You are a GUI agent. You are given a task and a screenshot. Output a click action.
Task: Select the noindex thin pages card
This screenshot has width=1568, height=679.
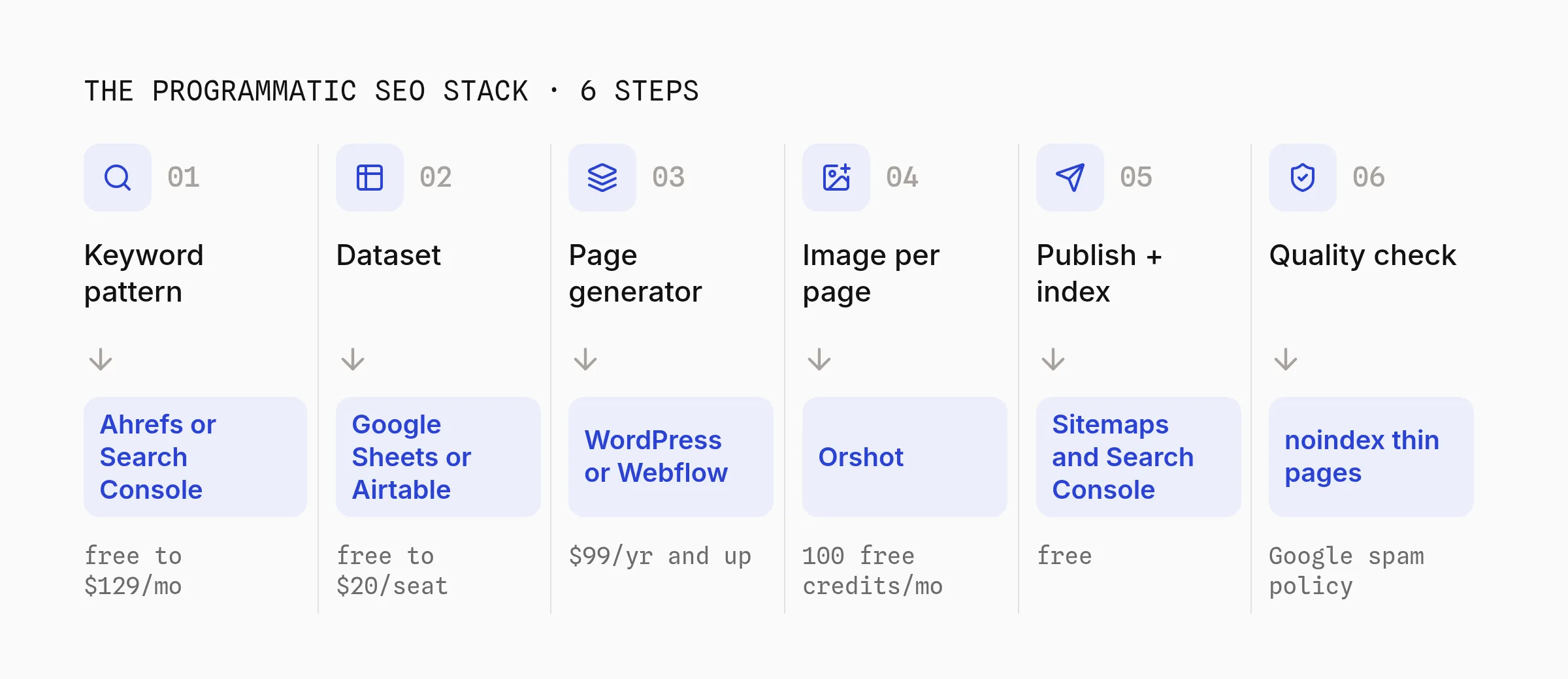pyautogui.click(x=1371, y=457)
